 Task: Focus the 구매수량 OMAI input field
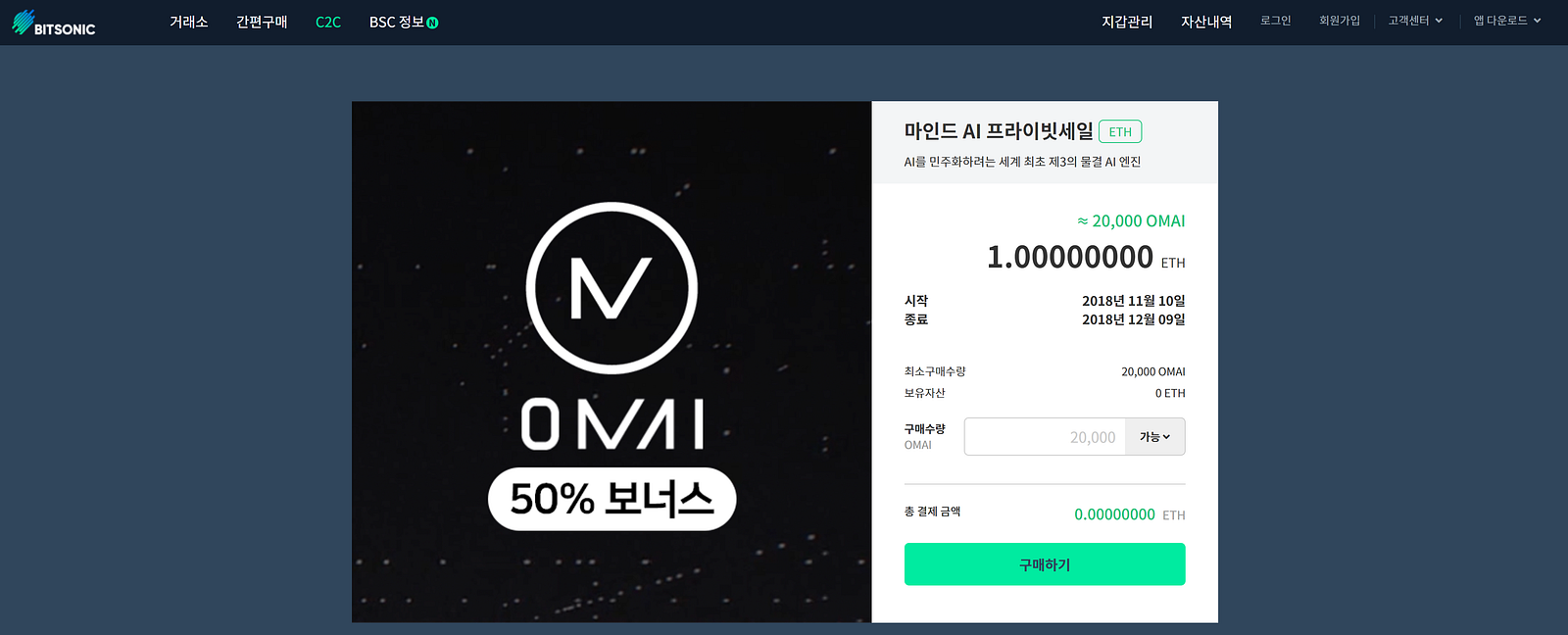point(1045,437)
